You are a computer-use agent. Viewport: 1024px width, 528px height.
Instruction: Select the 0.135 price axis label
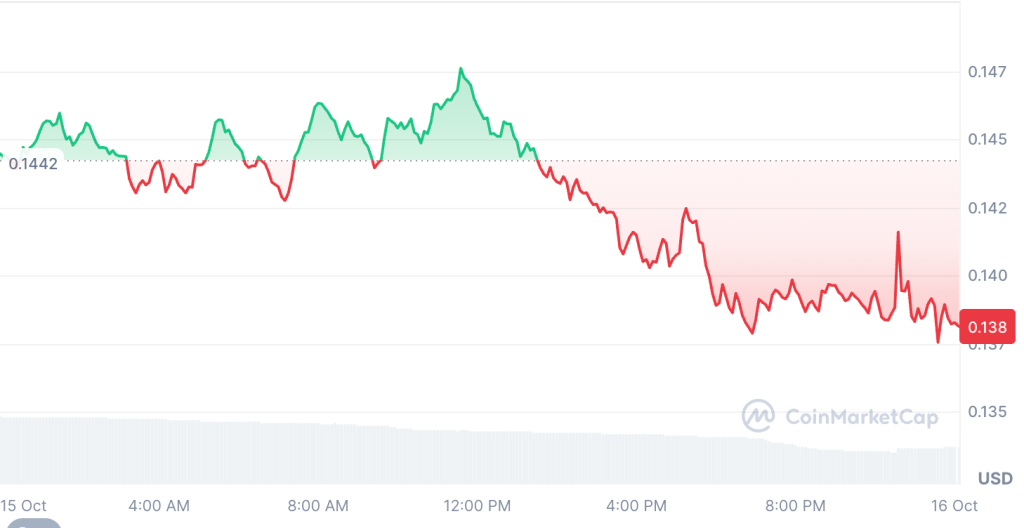pos(987,412)
